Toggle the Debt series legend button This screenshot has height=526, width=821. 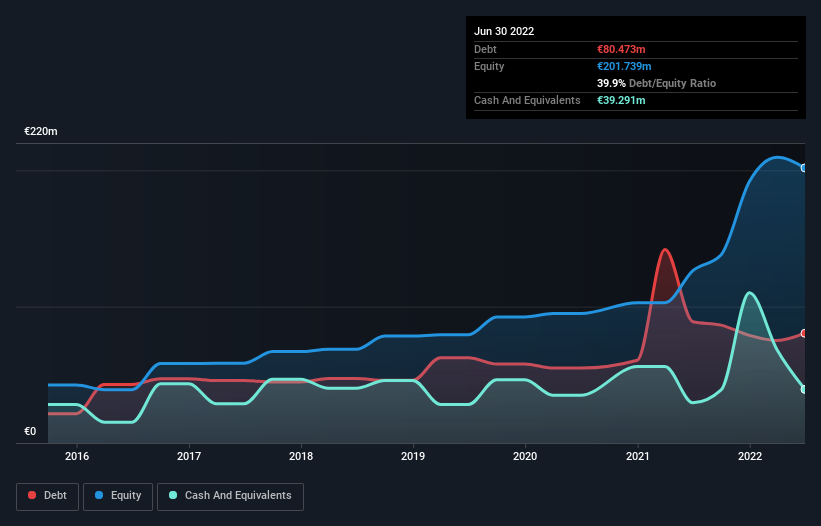(x=48, y=496)
